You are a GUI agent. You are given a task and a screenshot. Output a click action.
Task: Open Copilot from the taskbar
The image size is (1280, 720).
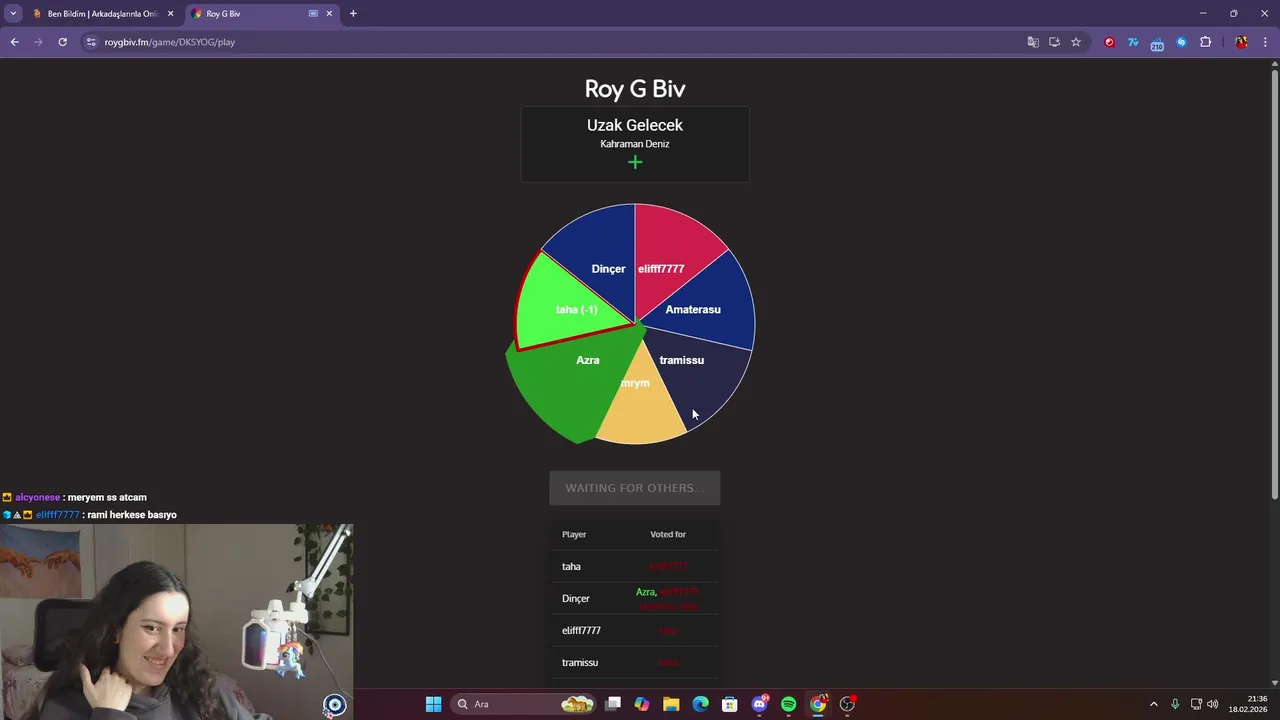(642, 704)
